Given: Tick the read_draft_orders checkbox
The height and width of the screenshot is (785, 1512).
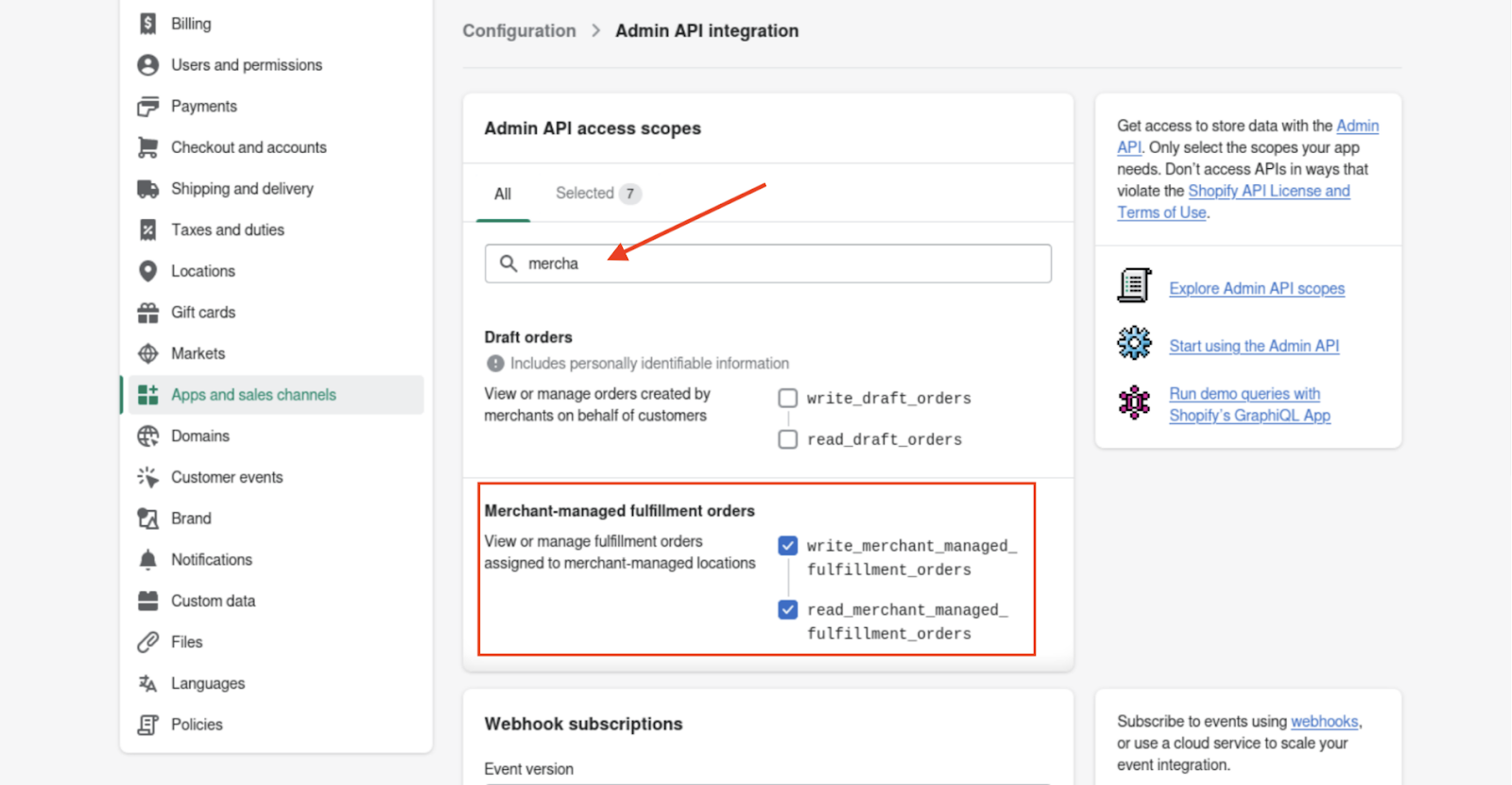Looking at the screenshot, I should pyautogui.click(x=787, y=439).
